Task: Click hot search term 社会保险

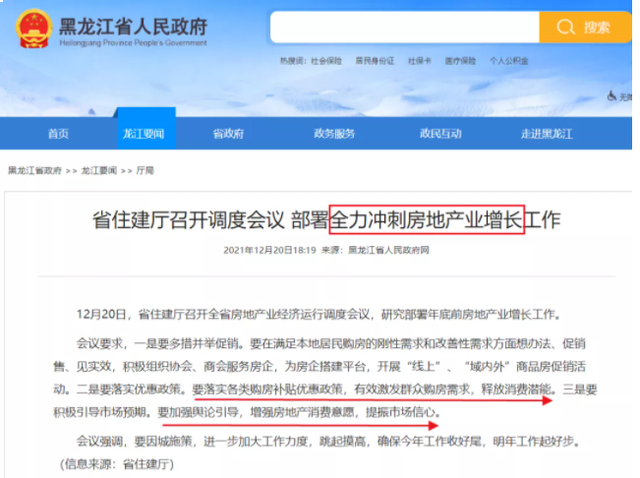Action: tap(326, 61)
